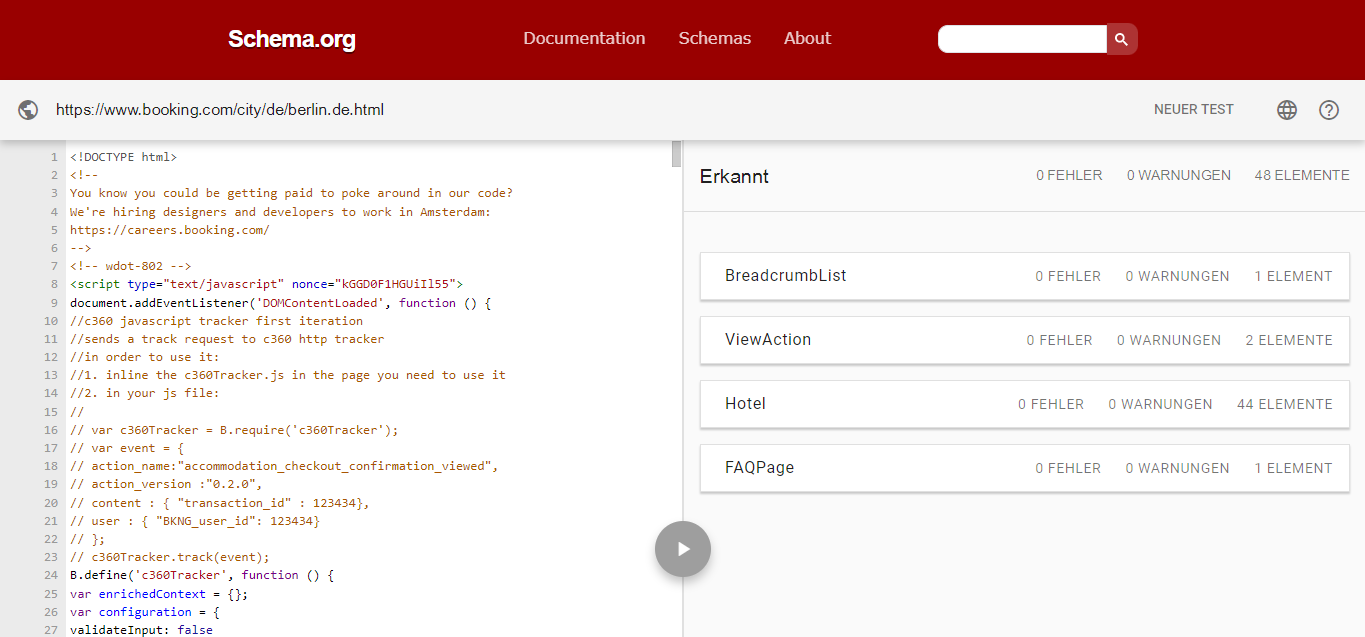This screenshot has height=637, width=1365.
Task: Click the <!DOCTYPE html> code line
Action: pos(123,157)
